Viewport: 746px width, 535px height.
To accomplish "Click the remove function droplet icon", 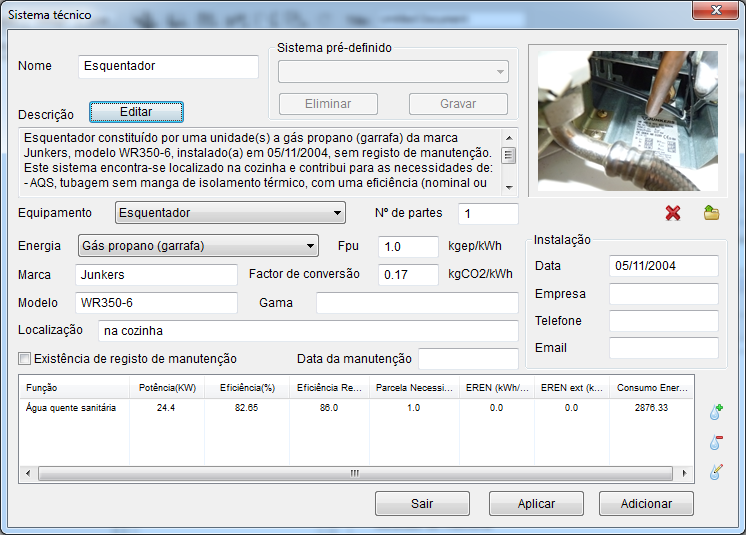I will tap(716, 442).
